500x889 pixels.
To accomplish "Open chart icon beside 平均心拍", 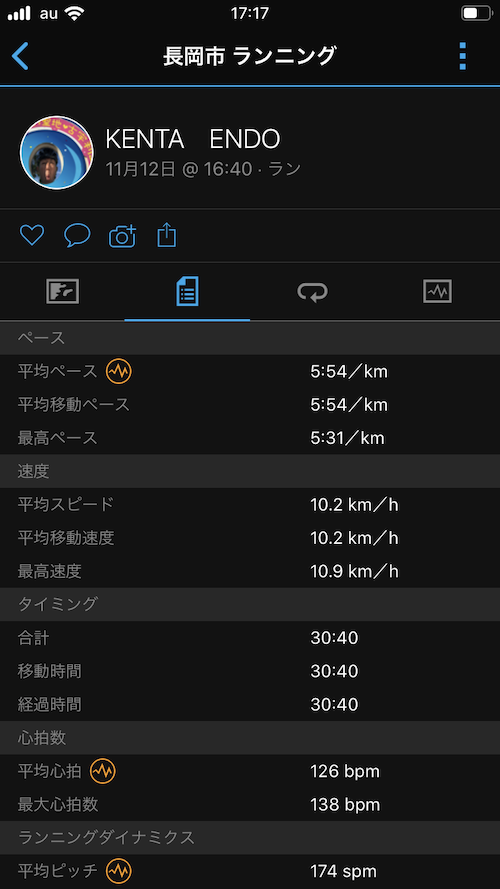I will 103,771.
